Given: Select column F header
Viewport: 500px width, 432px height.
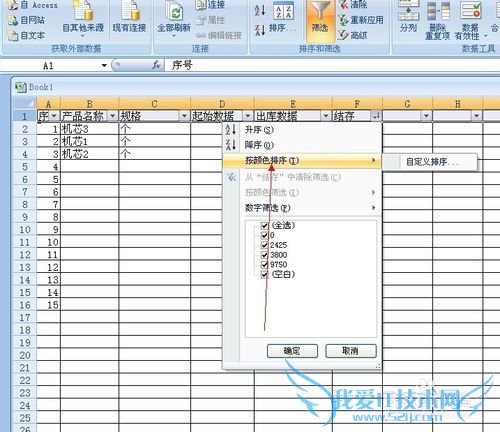Looking at the screenshot, I should [x=357, y=104].
